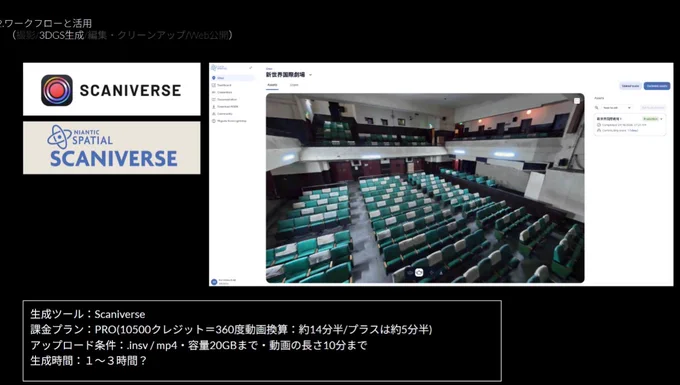Click the greyed button beside asset filter
The image size is (680, 385).
pyautogui.click(x=653, y=108)
